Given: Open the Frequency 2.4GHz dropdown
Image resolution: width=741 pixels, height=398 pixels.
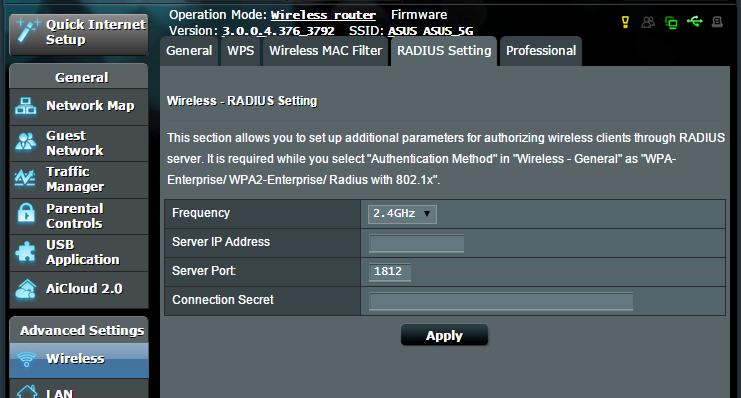Looking at the screenshot, I should tap(402, 214).
